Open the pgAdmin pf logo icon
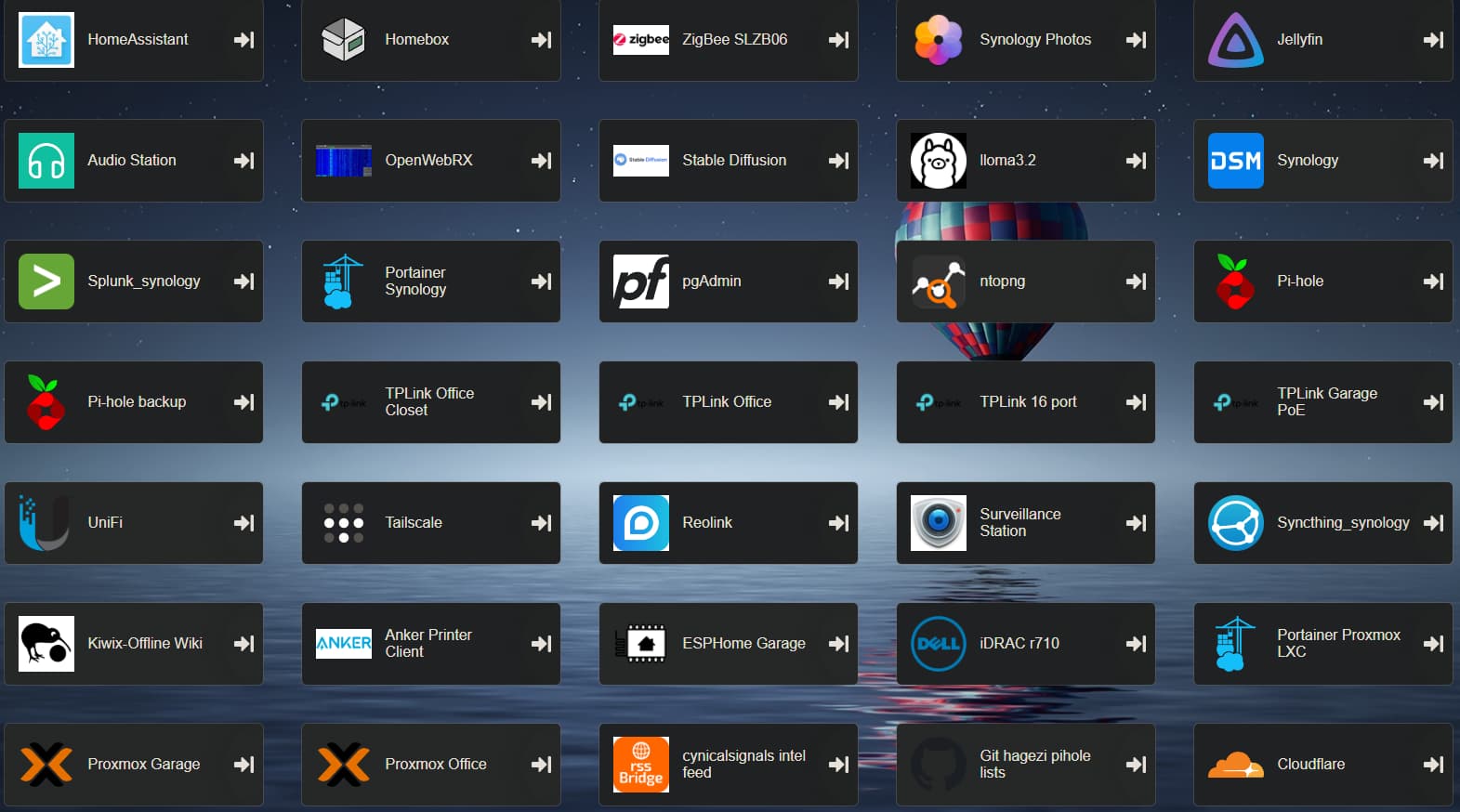1460x812 pixels. pyautogui.click(x=640, y=282)
